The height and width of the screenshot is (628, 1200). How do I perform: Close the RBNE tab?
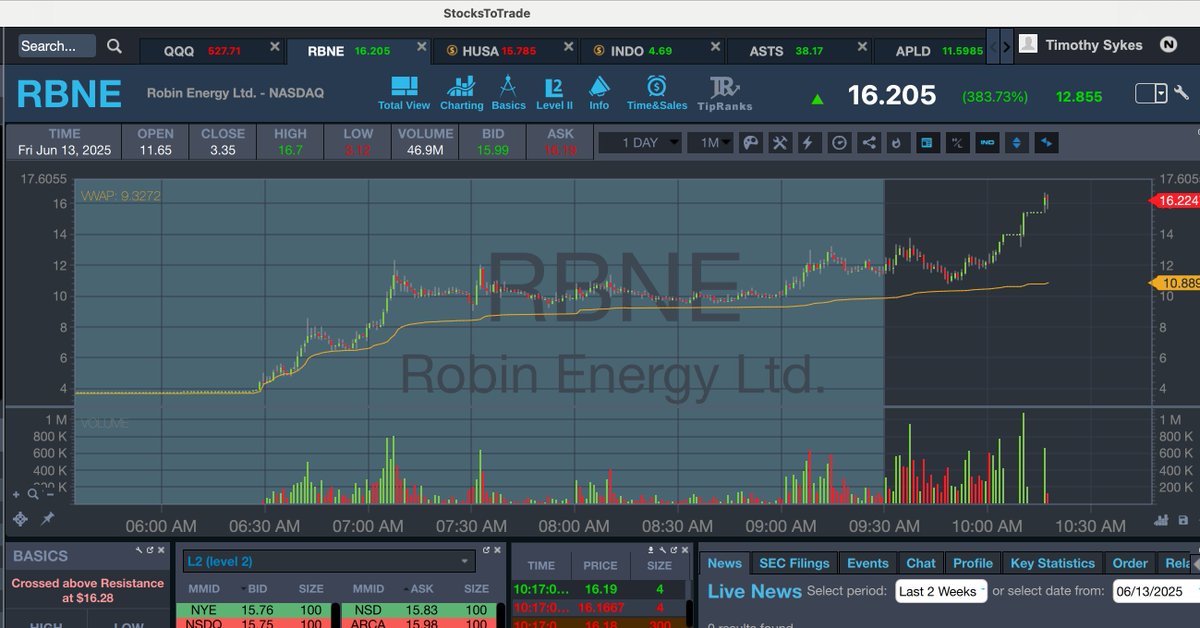click(x=423, y=47)
